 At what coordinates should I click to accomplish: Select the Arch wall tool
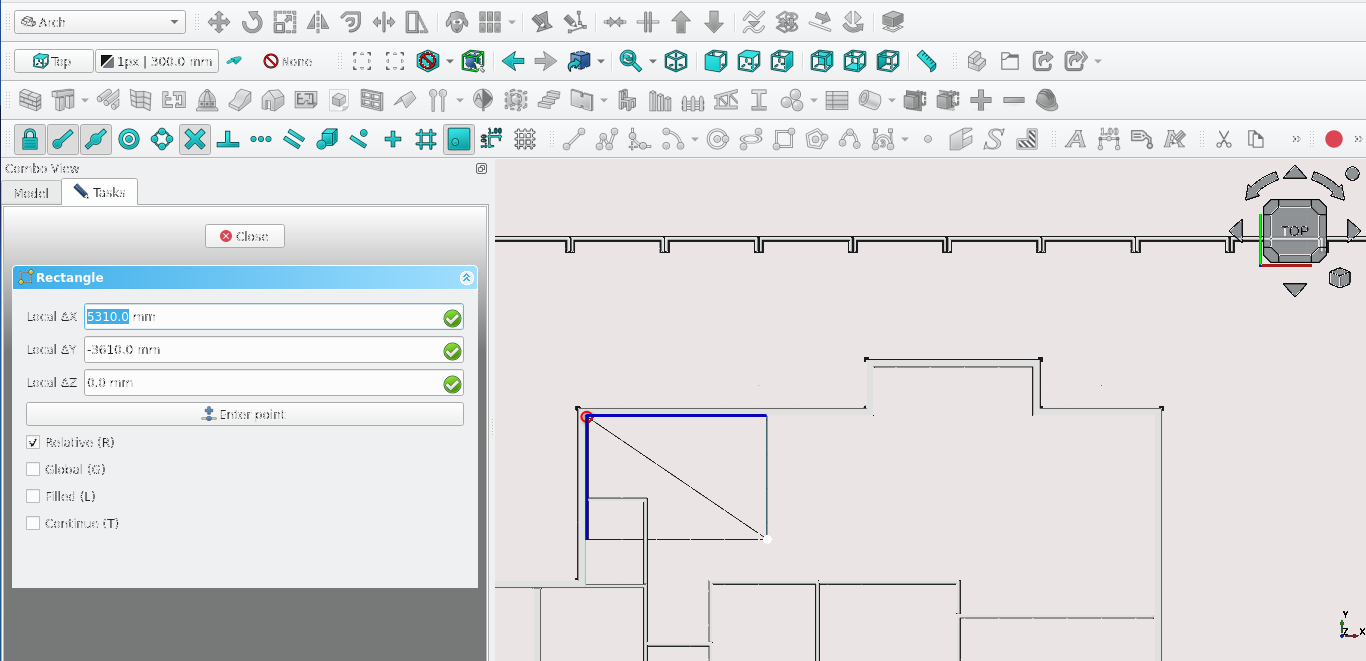pyautogui.click(x=31, y=100)
